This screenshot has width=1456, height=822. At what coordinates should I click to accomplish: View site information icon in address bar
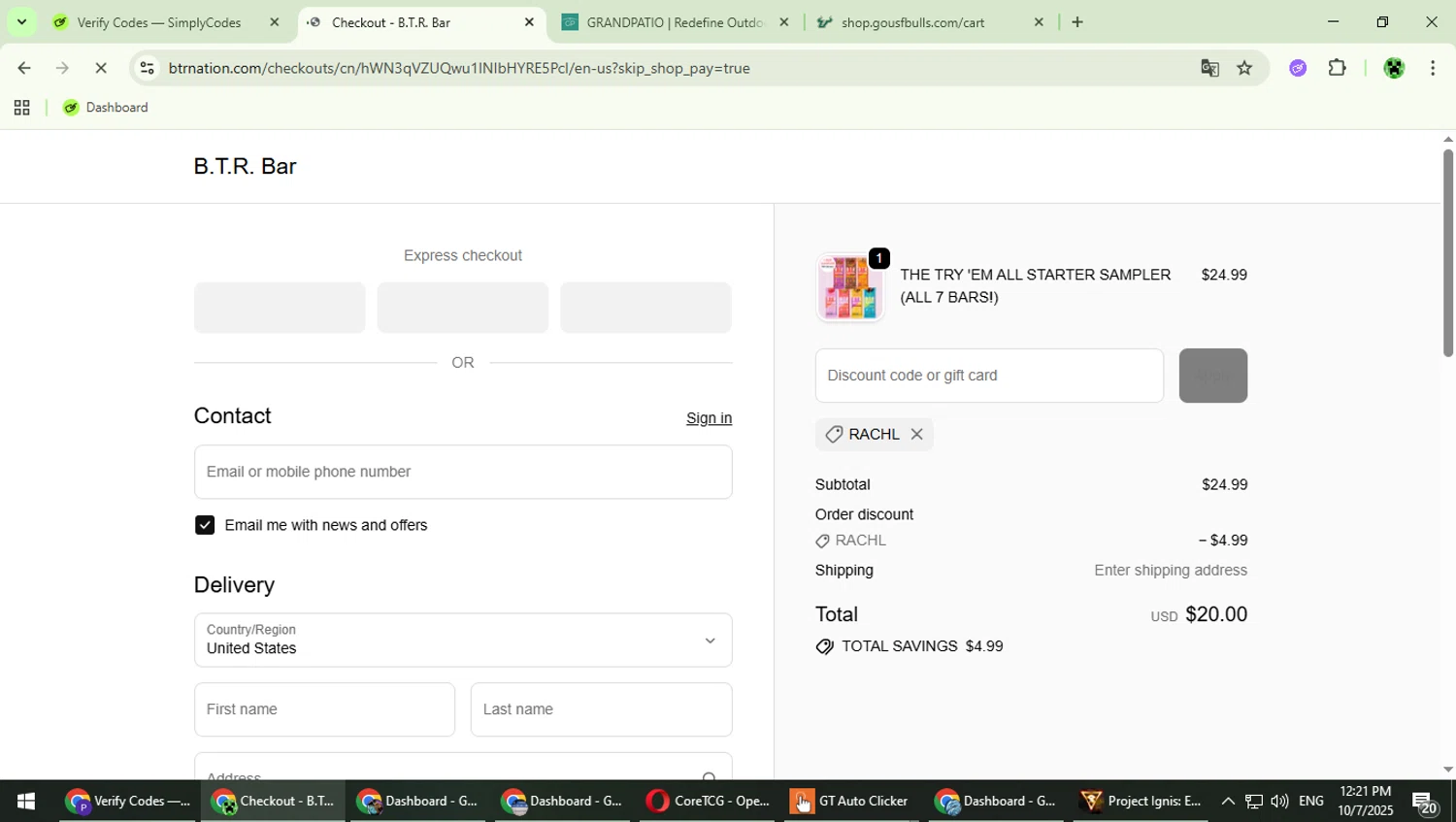pyautogui.click(x=147, y=68)
